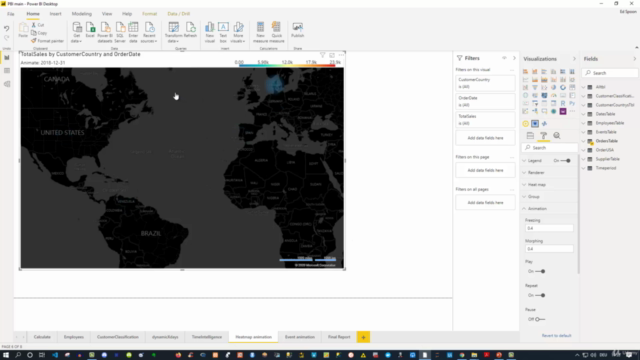The height and width of the screenshot is (360, 640).
Task: Open the Format ribbon tab
Action: tap(149, 14)
